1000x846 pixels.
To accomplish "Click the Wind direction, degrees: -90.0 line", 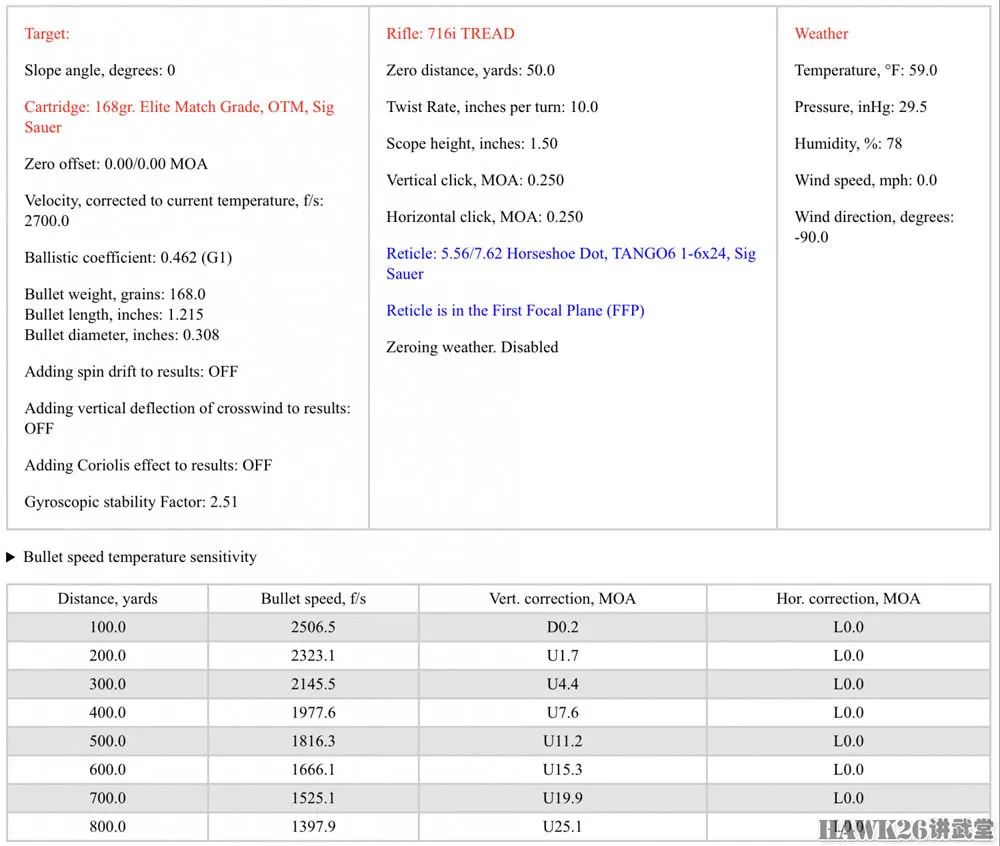I will pyautogui.click(x=874, y=227).
